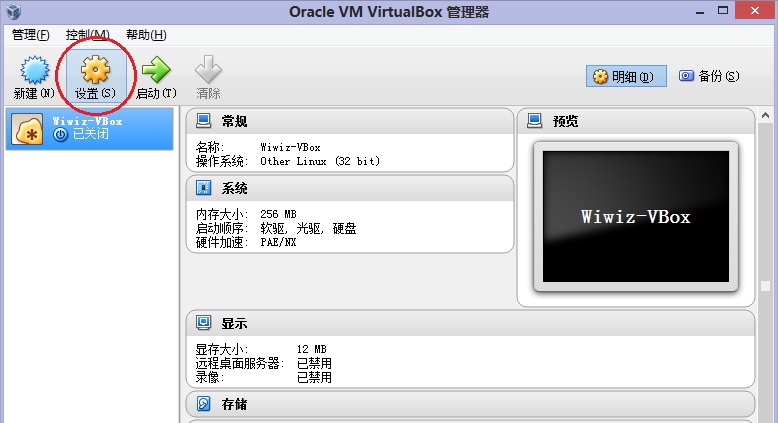Click the video memory value 12 MB
The height and width of the screenshot is (423, 778).
tap(312, 349)
